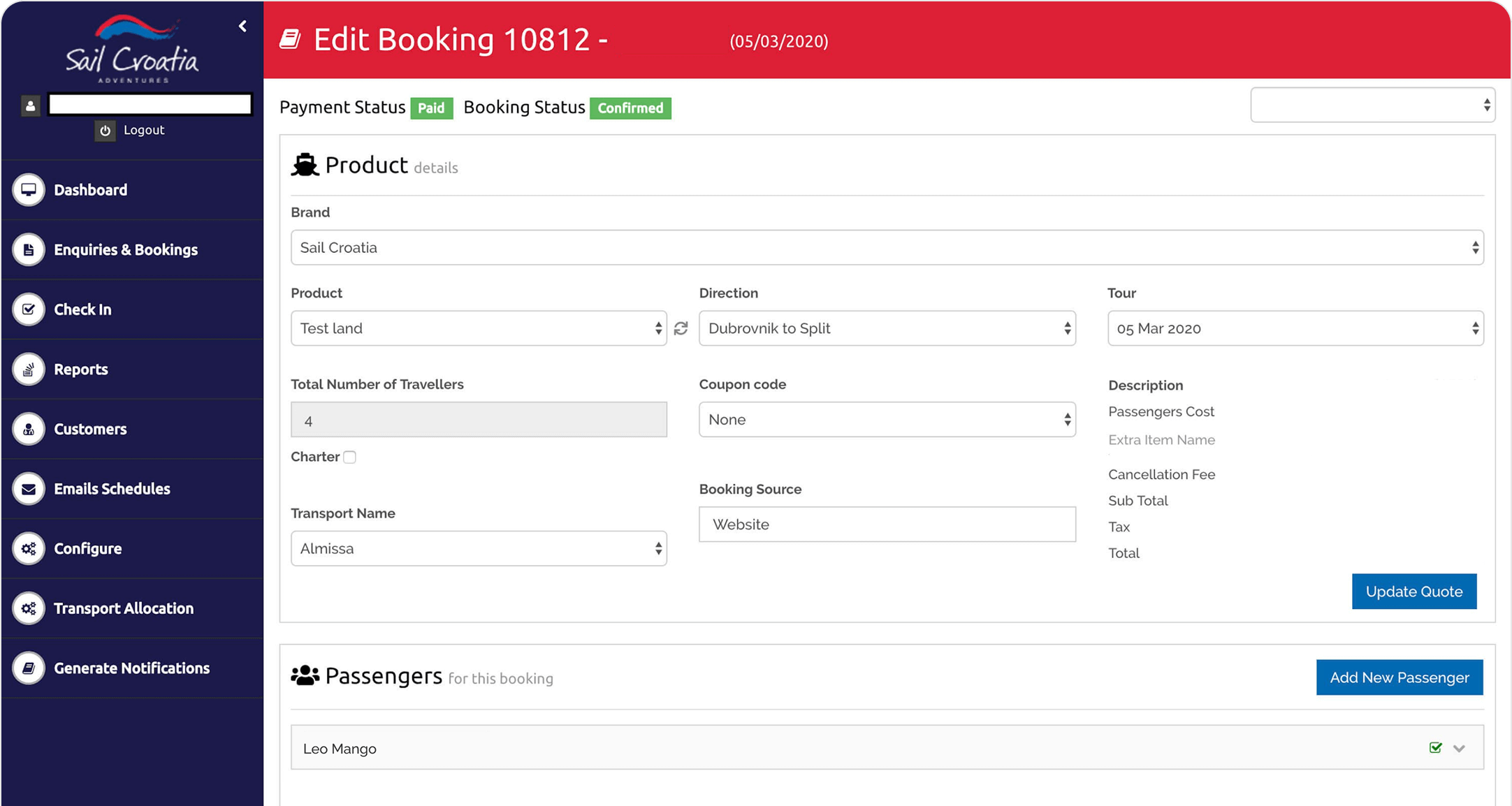The width and height of the screenshot is (1512, 806).
Task: Go to the Check In menu item
Action: 133,309
